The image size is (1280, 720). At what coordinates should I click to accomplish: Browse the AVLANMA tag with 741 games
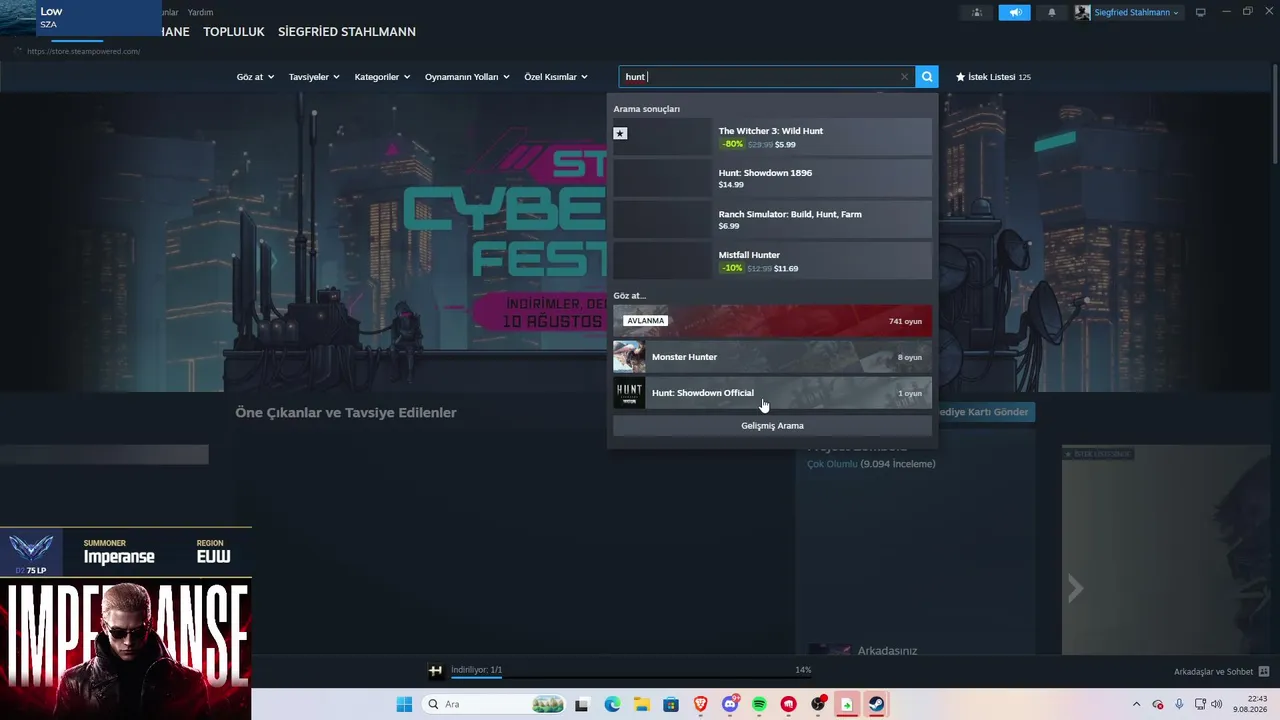[772, 321]
